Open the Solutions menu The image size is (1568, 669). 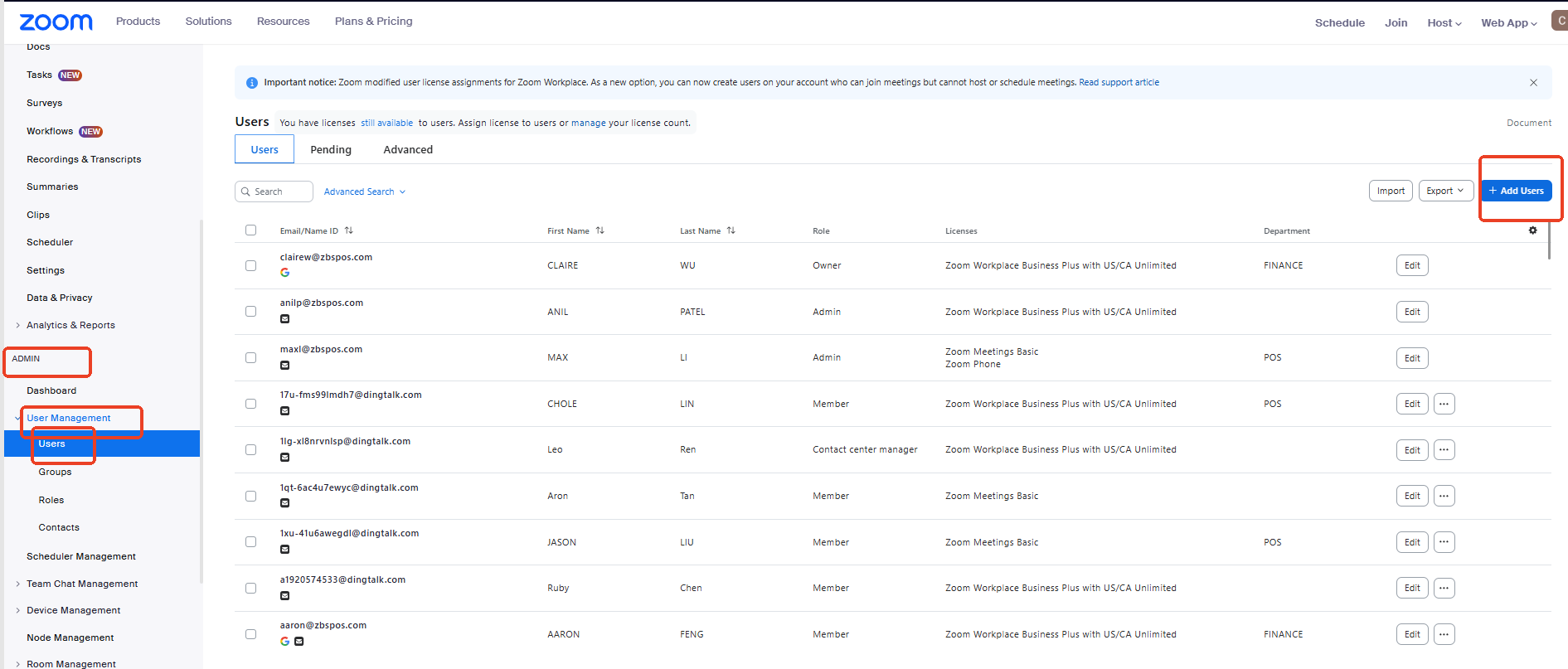click(x=208, y=22)
